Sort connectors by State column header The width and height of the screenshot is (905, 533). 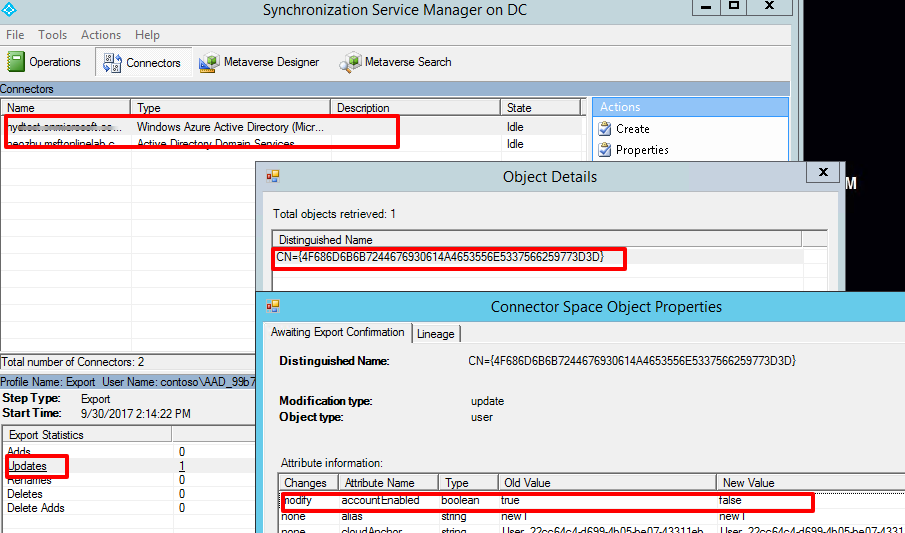tap(541, 107)
